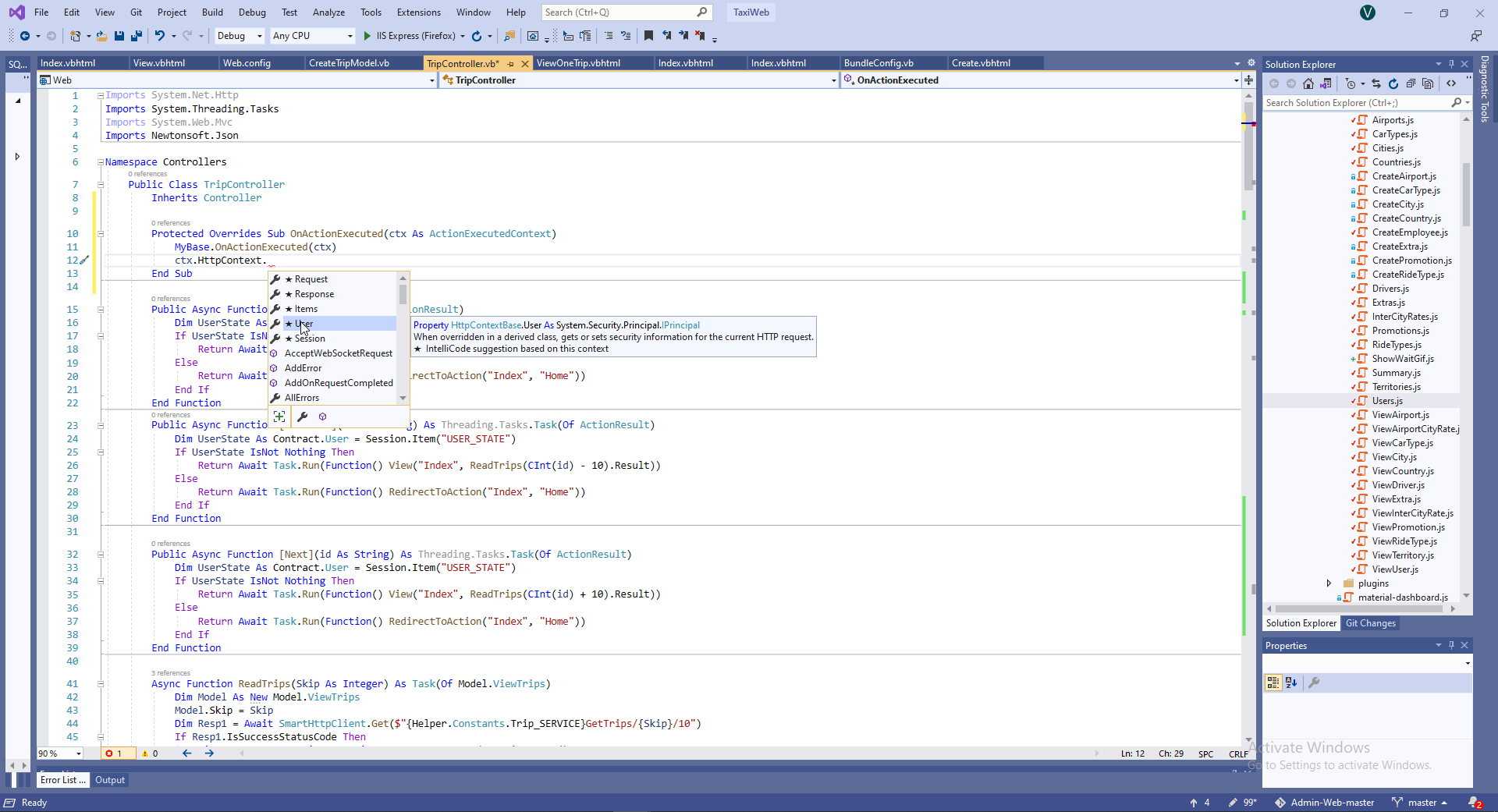The height and width of the screenshot is (812, 1498).
Task: Click the Comment Out Selected Lines icon
Action: point(609,36)
